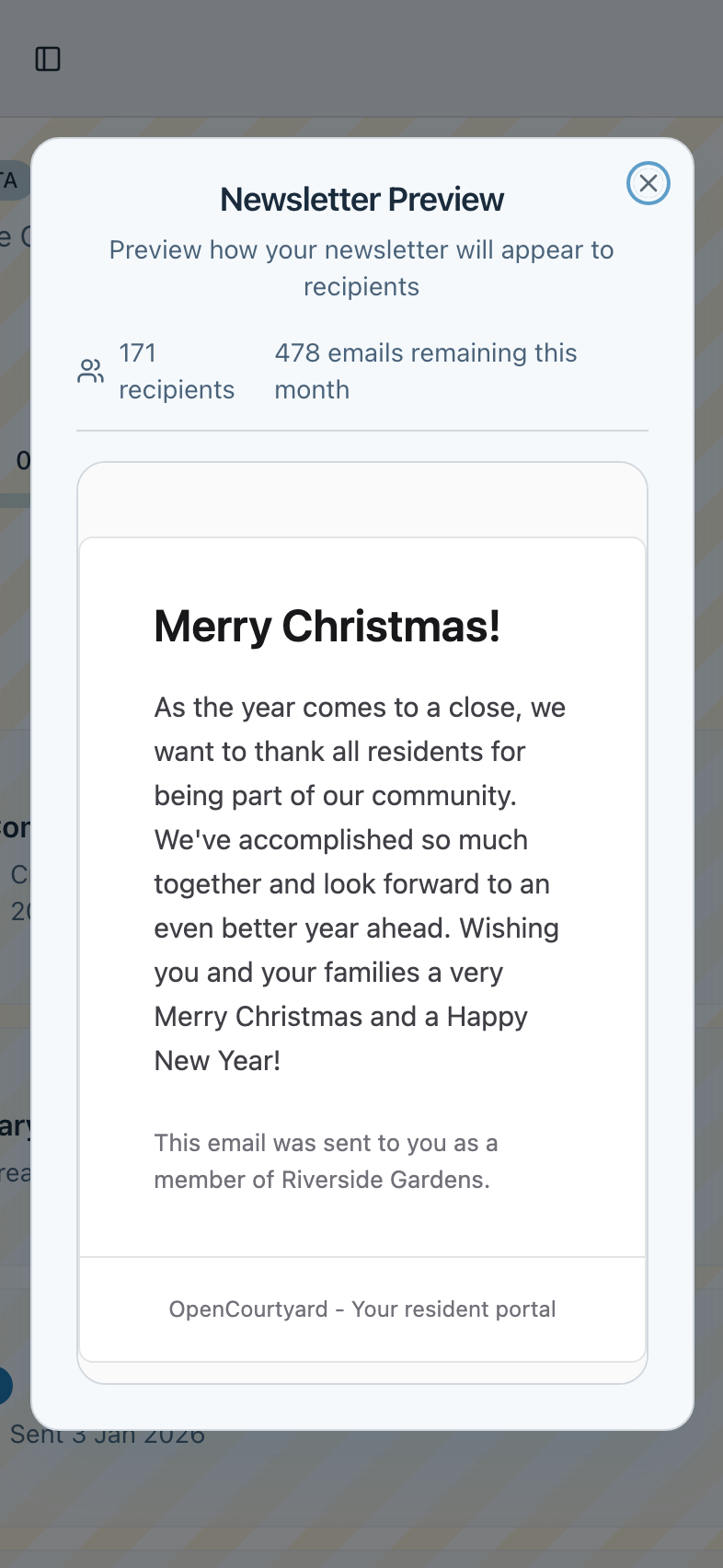Click the progress bar fragment behind dialog
Screen dimensions: 723x1568
tap(15, 501)
